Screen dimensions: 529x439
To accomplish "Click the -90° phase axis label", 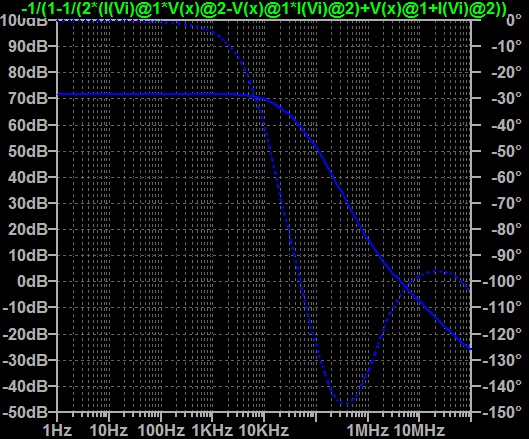I will (507, 255).
